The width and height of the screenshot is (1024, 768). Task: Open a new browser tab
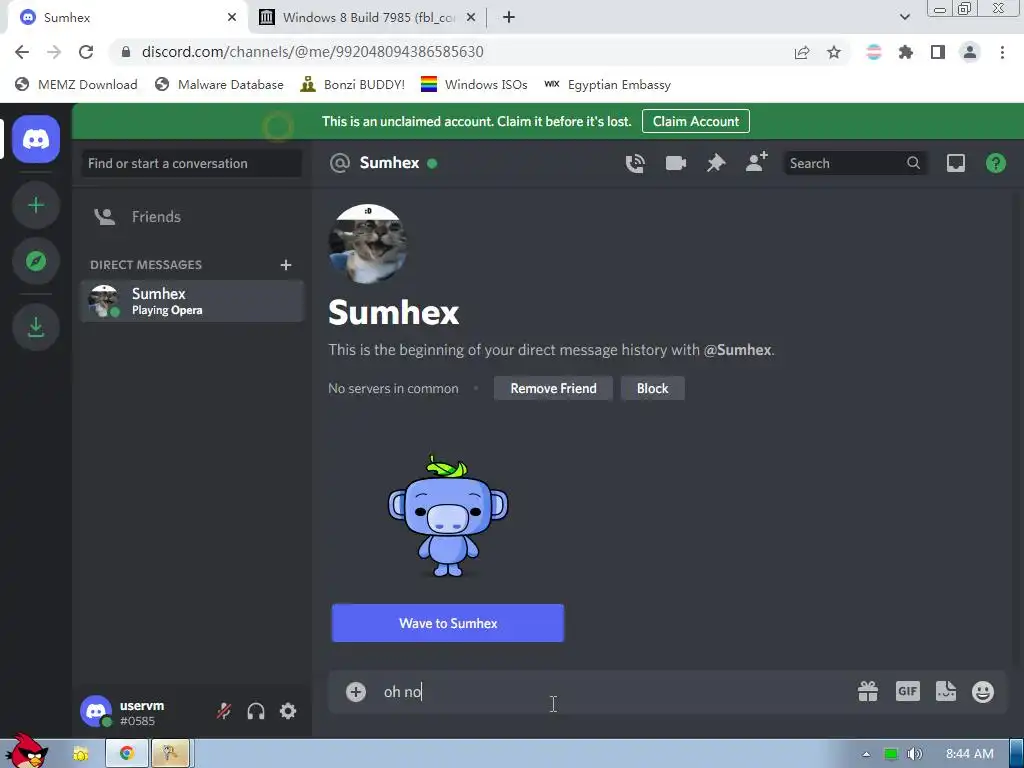pyautogui.click(x=509, y=18)
